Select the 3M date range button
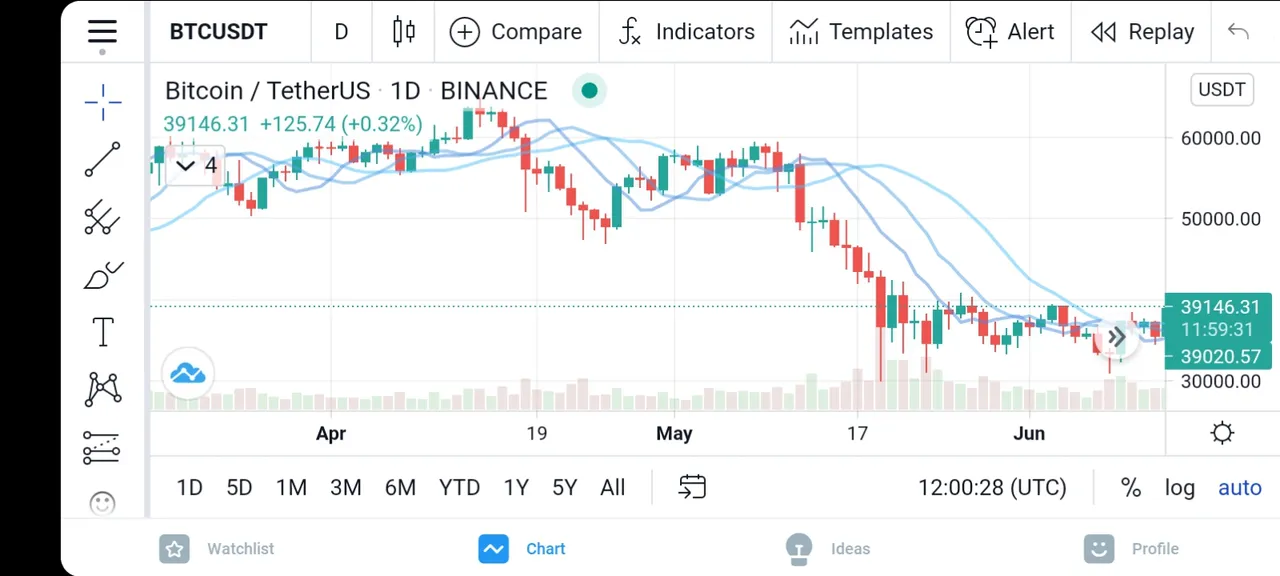Screen dimensions: 1280x576 346,488
